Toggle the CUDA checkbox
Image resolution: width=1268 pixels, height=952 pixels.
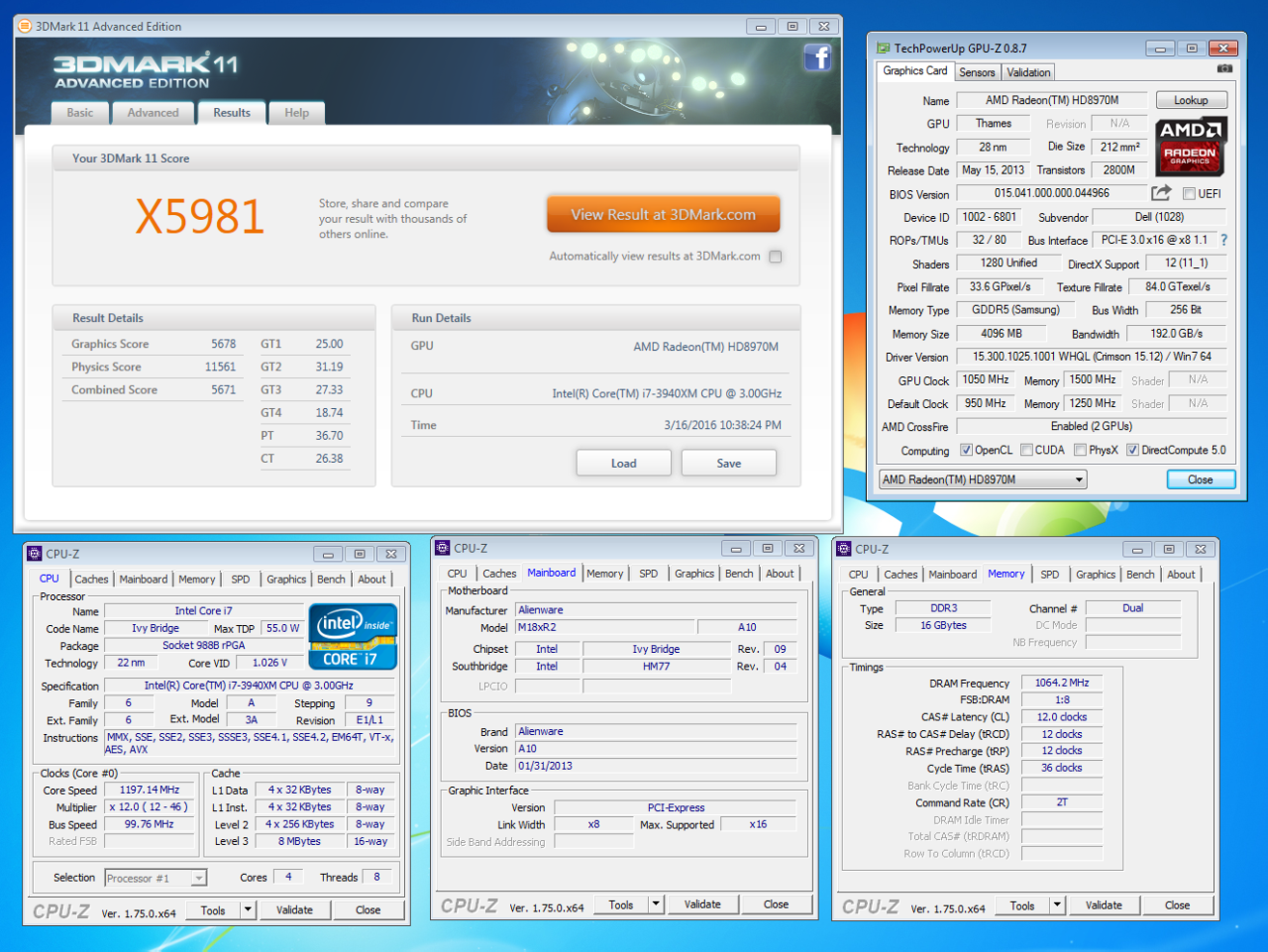pyautogui.click(x=1026, y=450)
